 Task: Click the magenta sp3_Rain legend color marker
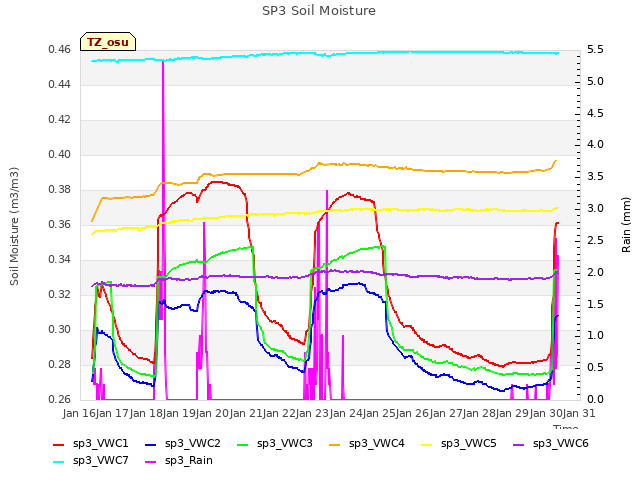point(151,462)
